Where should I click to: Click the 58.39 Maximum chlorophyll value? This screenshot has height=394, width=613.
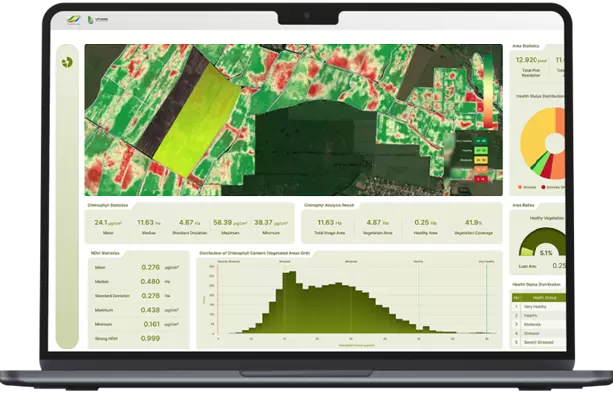[x=230, y=222]
